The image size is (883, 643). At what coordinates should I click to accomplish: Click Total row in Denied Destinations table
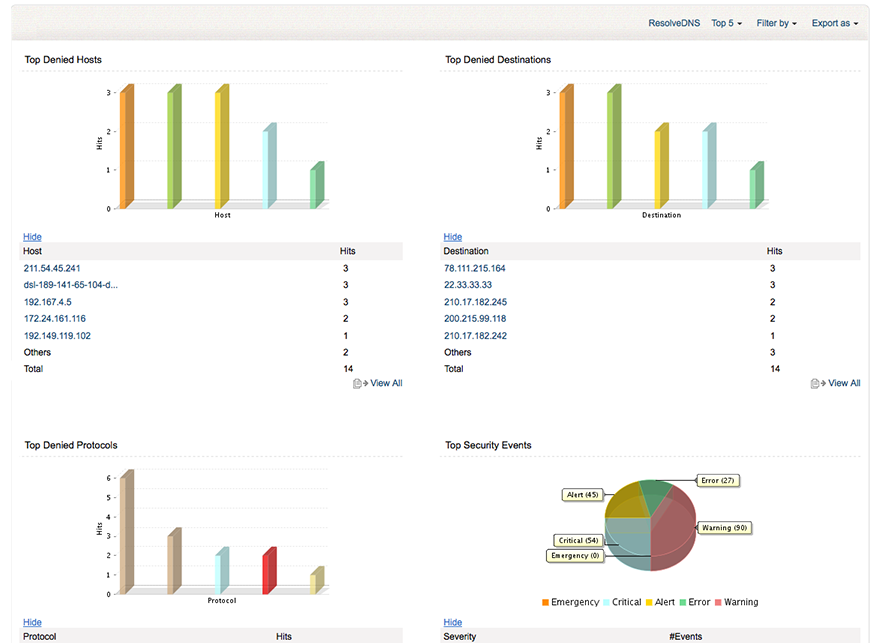pos(650,369)
